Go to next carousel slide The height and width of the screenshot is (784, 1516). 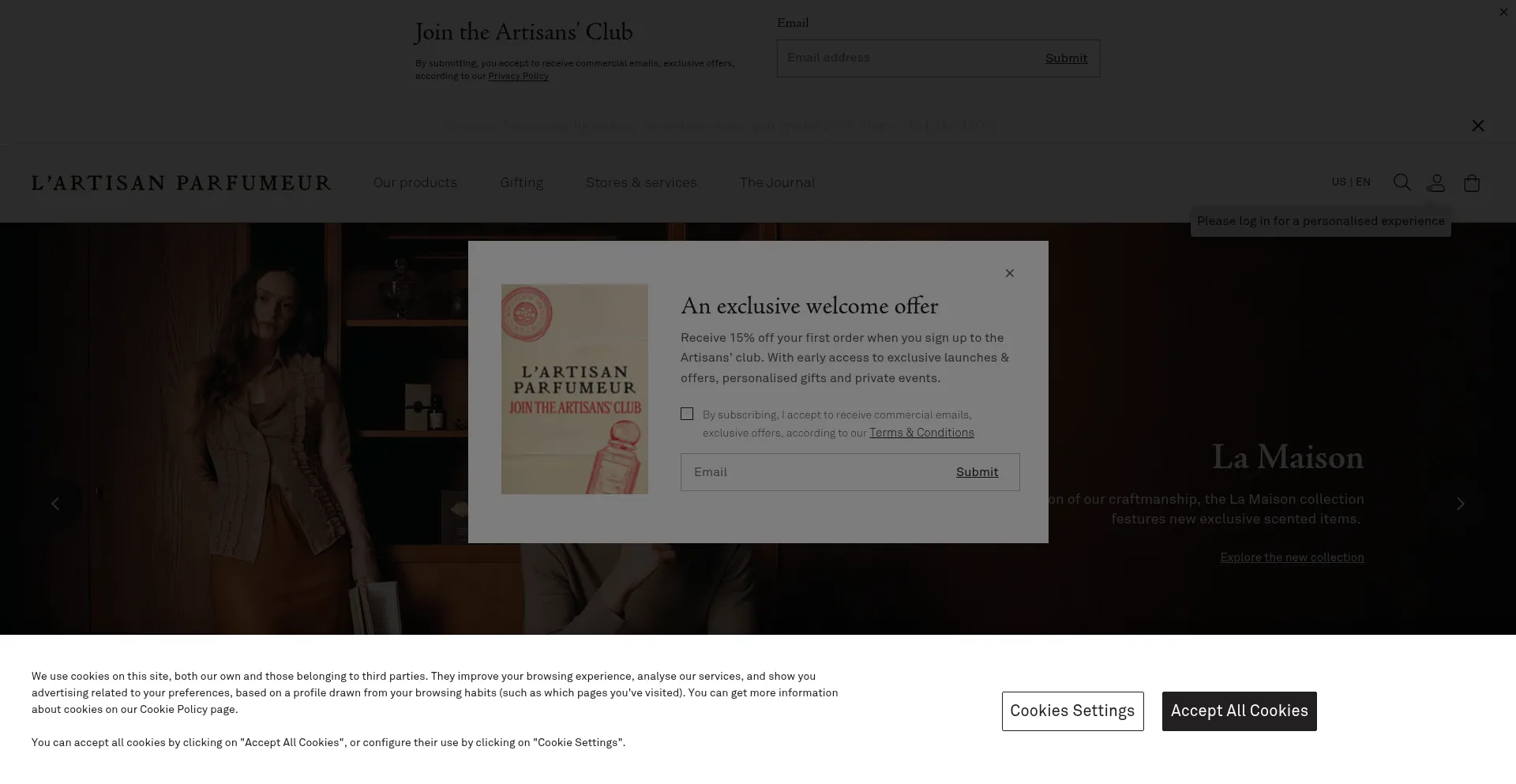[x=1460, y=503]
